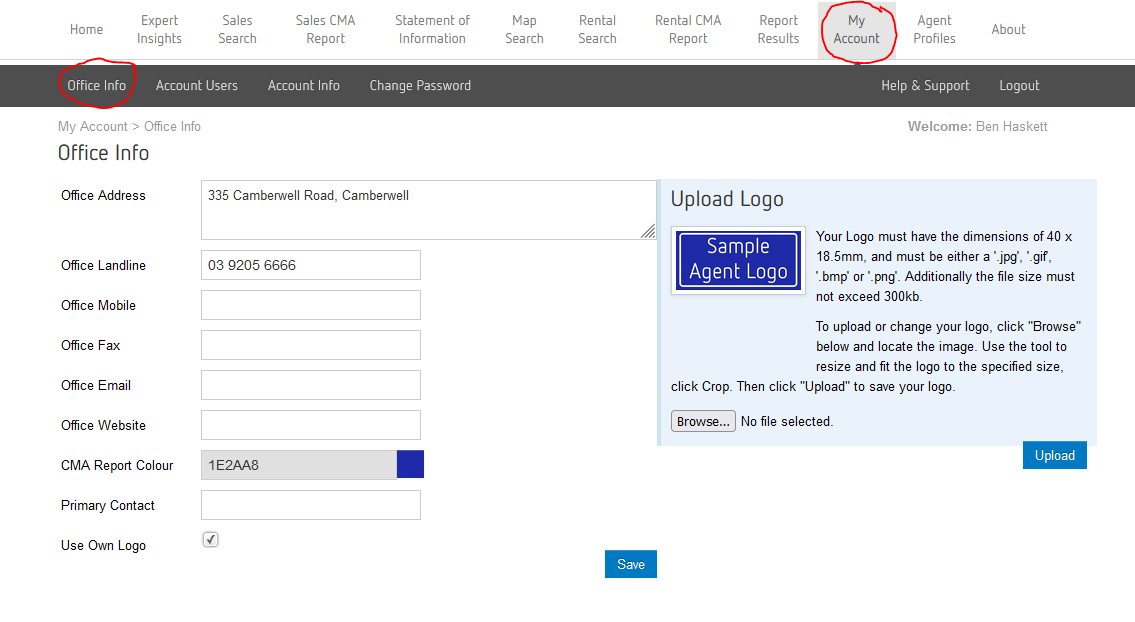Click the Upload button

click(x=1054, y=455)
